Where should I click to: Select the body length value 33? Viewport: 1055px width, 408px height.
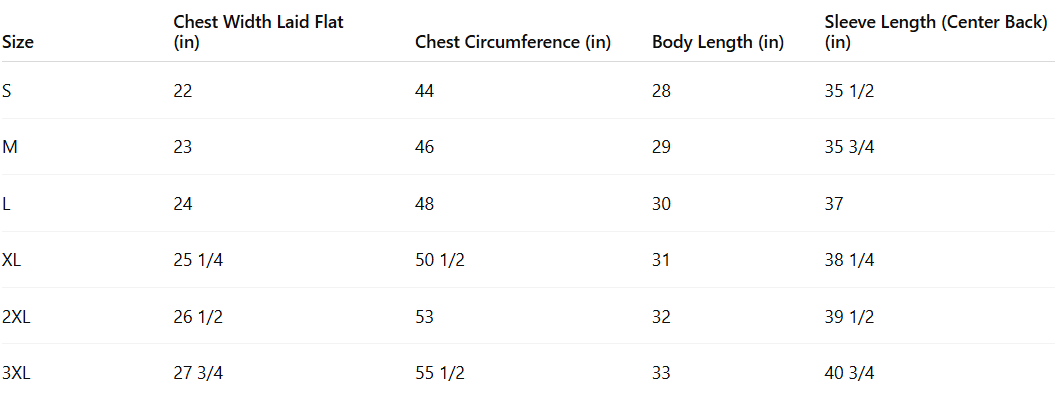point(661,373)
